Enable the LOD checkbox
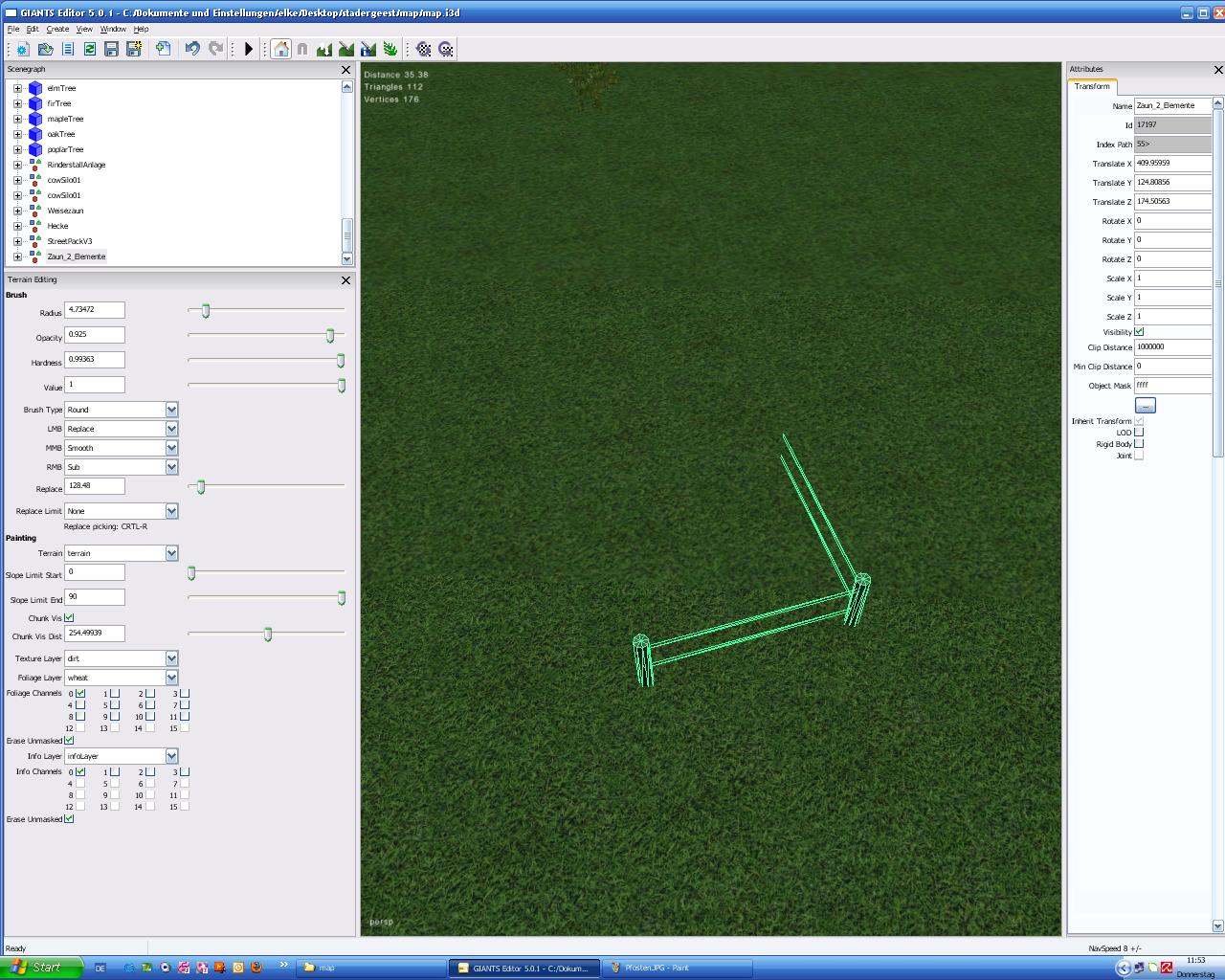This screenshot has width=1225, height=980. [1139, 433]
